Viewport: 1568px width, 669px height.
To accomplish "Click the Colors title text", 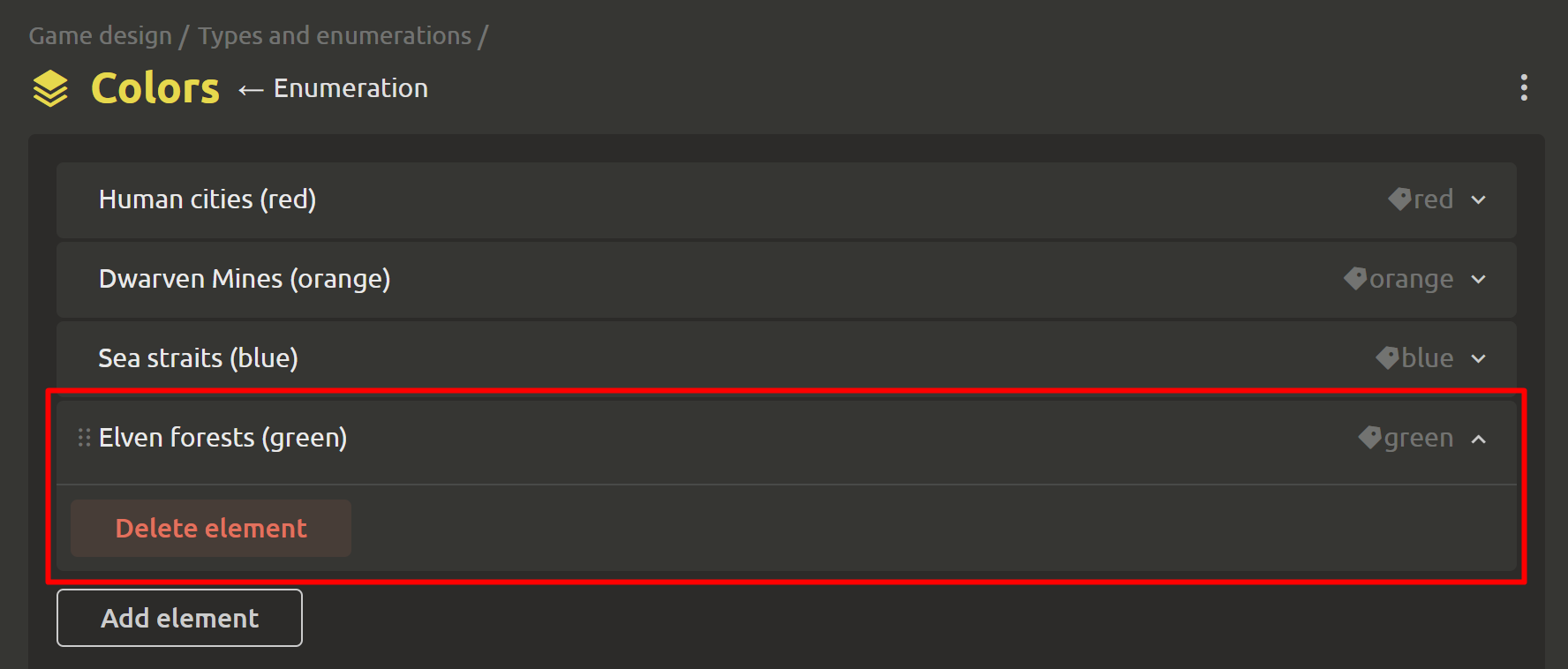I will (x=155, y=88).
